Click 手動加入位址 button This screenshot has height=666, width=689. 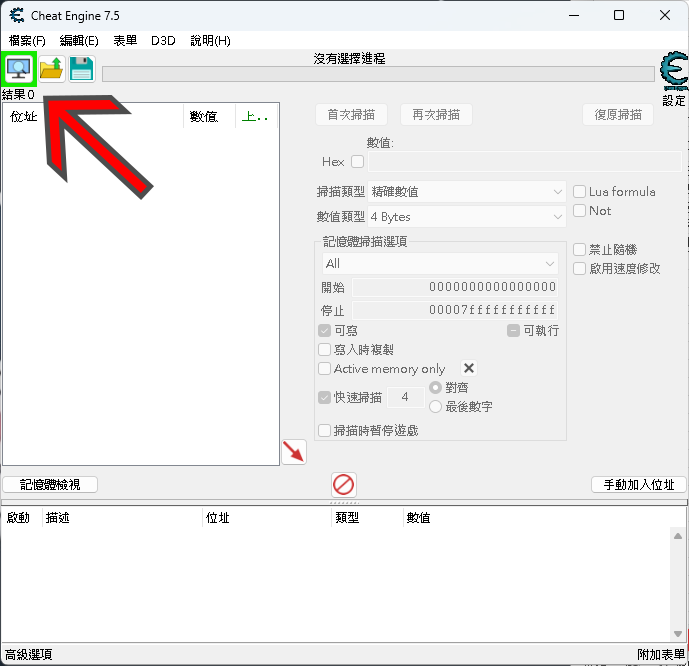[x=638, y=485]
